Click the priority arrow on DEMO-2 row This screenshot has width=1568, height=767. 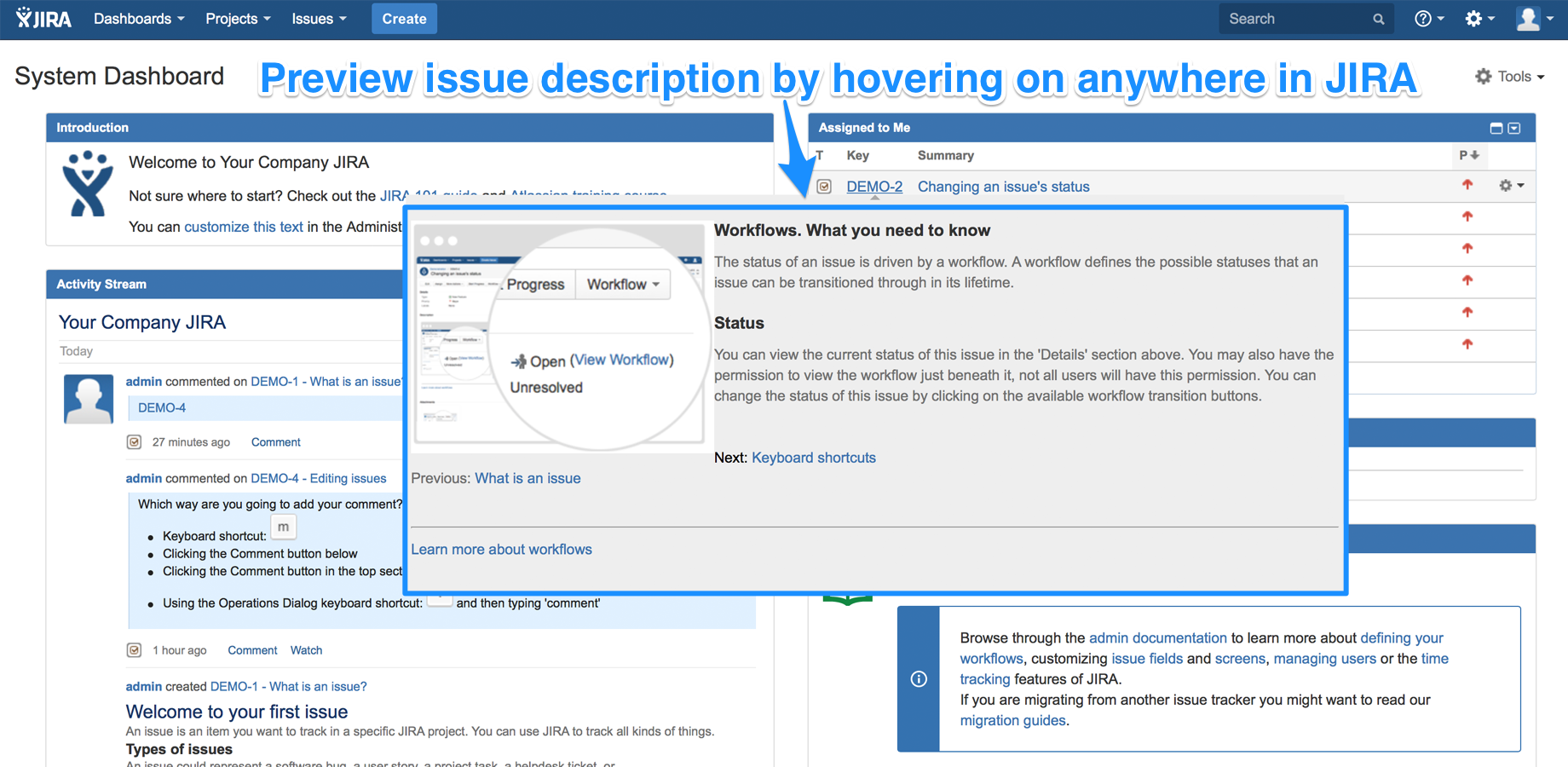click(1467, 184)
